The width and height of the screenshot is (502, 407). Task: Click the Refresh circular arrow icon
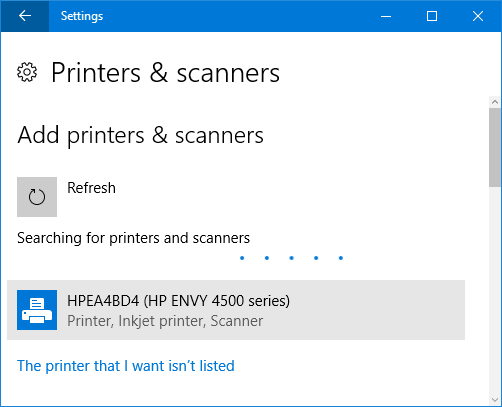37,197
